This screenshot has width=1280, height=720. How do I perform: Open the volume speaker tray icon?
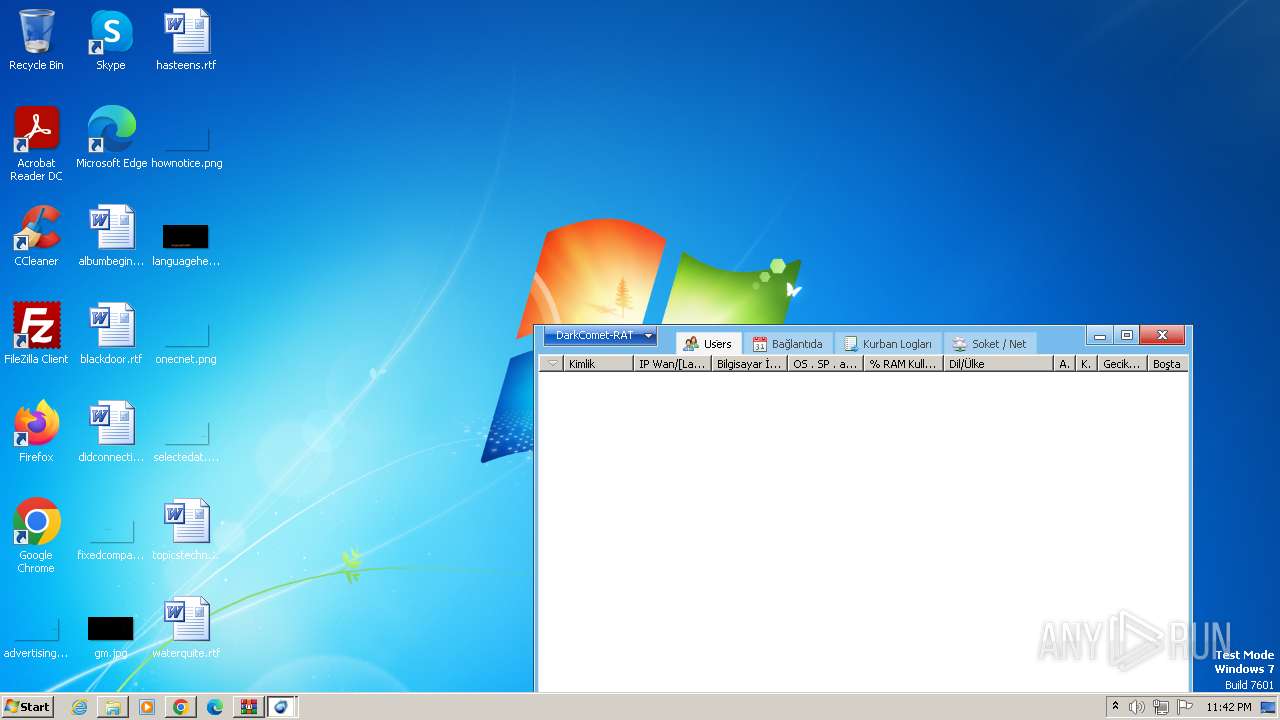1136,707
